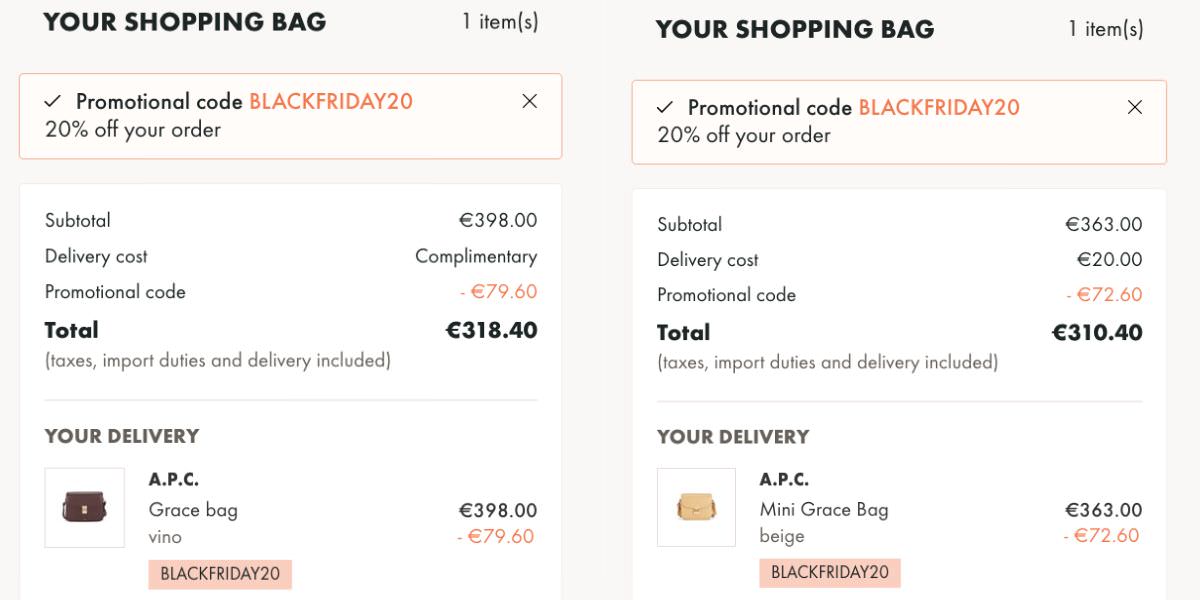
Task: Open the beige Mini Grace Bag thumbnail
Action: [x=696, y=507]
